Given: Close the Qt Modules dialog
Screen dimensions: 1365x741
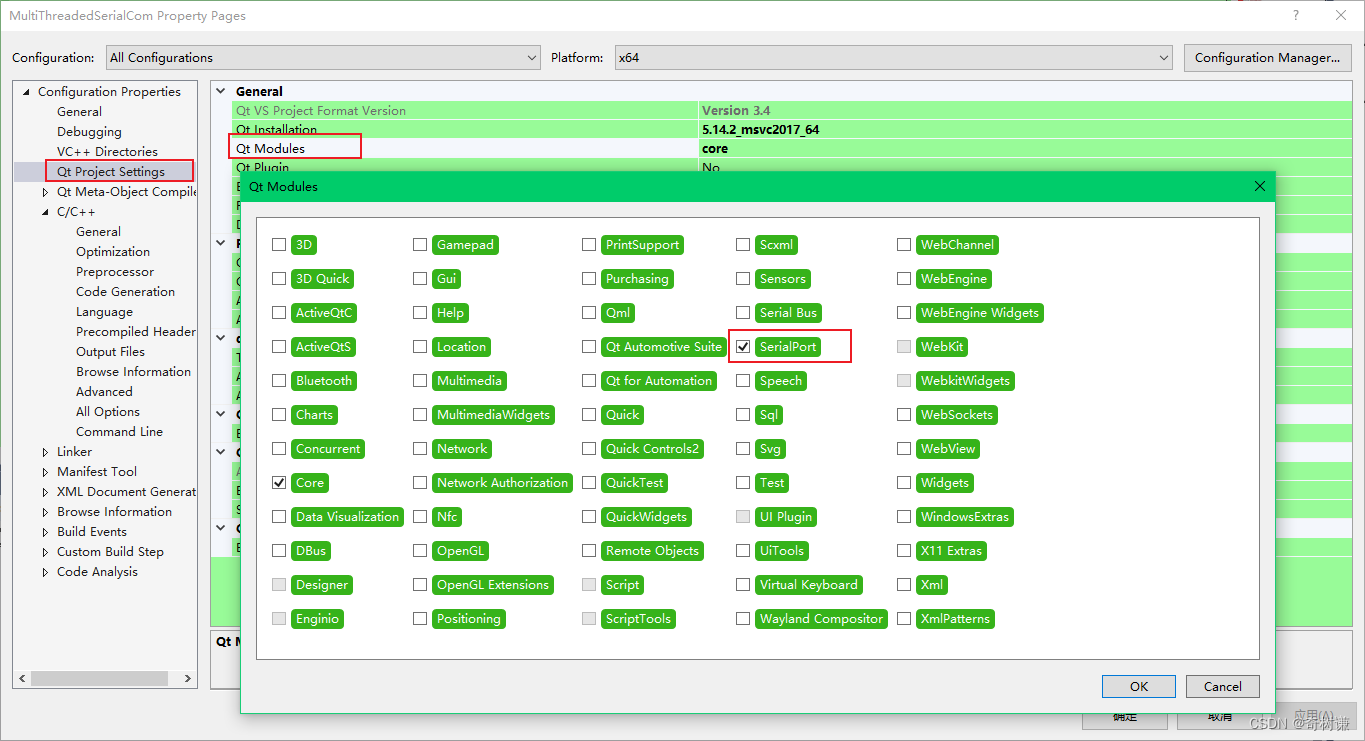Looking at the screenshot, I should (x=1260, y=186).
